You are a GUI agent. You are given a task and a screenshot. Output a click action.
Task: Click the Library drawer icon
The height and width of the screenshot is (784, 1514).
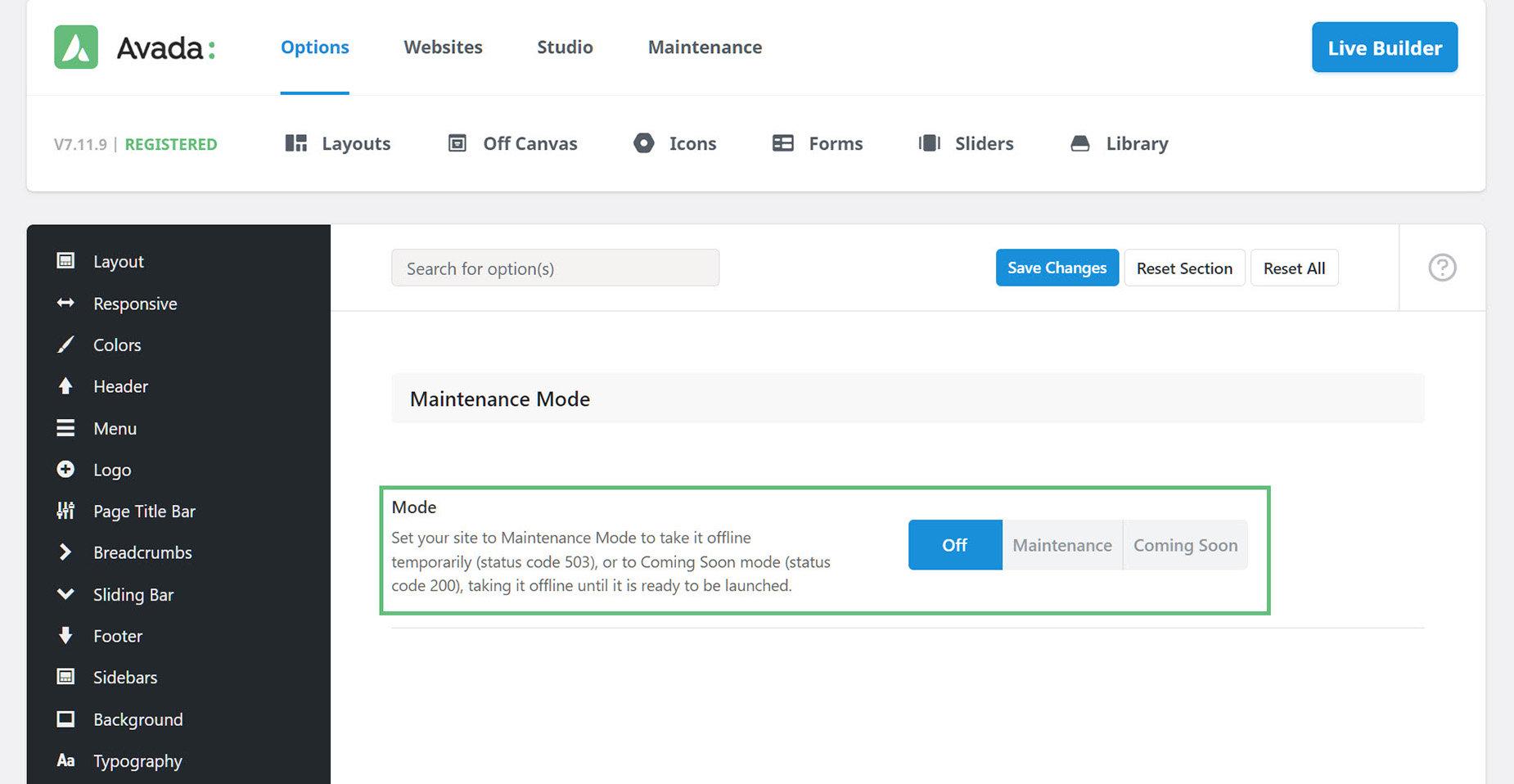(x=1080, y=143)
